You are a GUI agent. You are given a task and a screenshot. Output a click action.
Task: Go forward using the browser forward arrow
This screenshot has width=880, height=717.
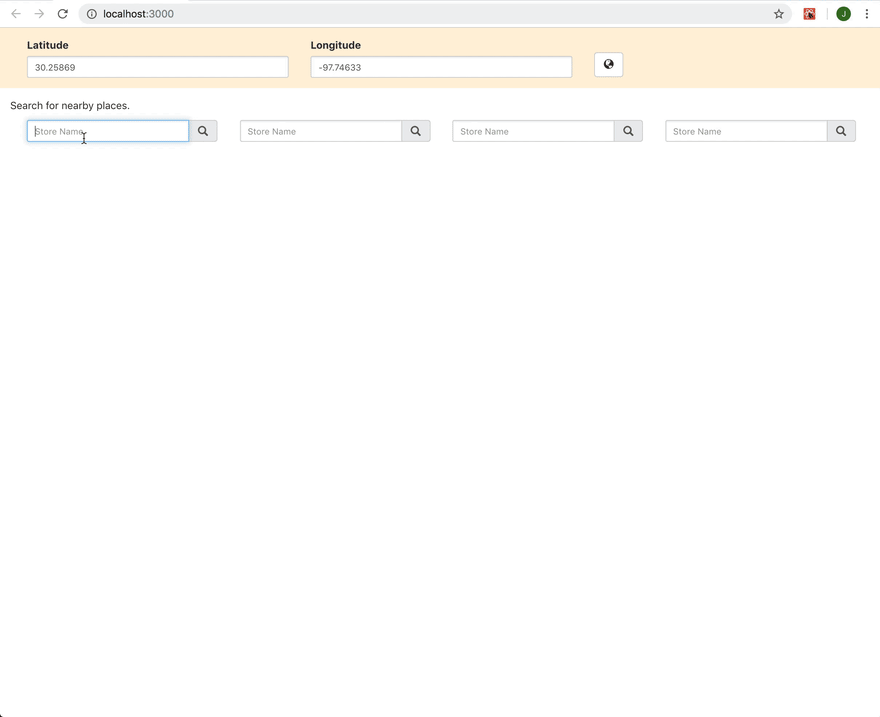tap(39, 13)
